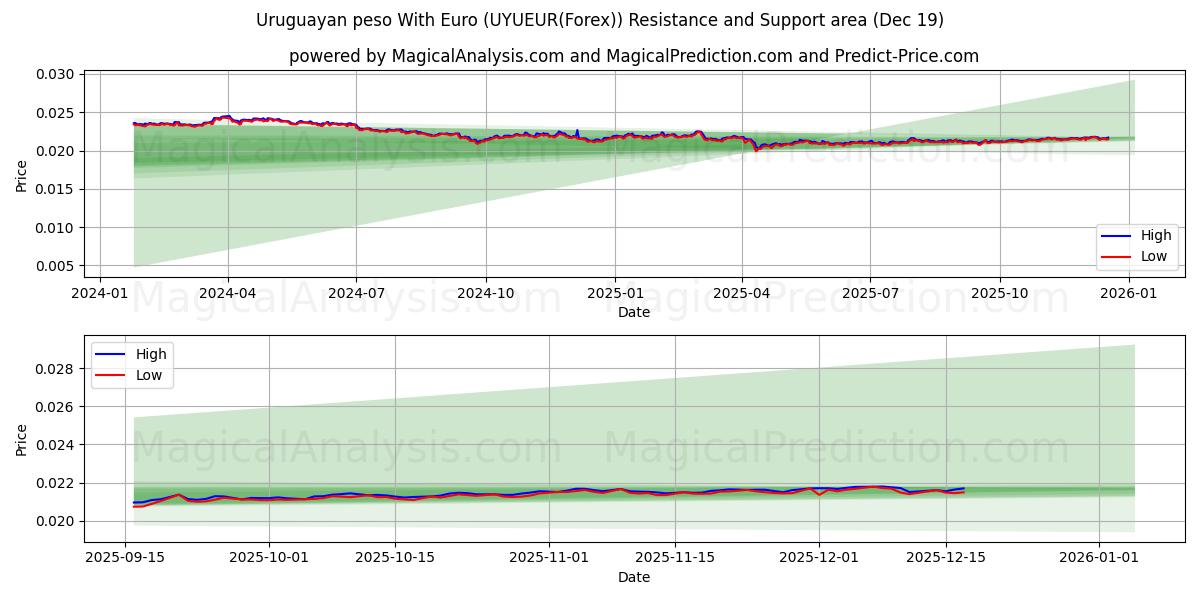Expand the top chart legend box

(1136, 246)
